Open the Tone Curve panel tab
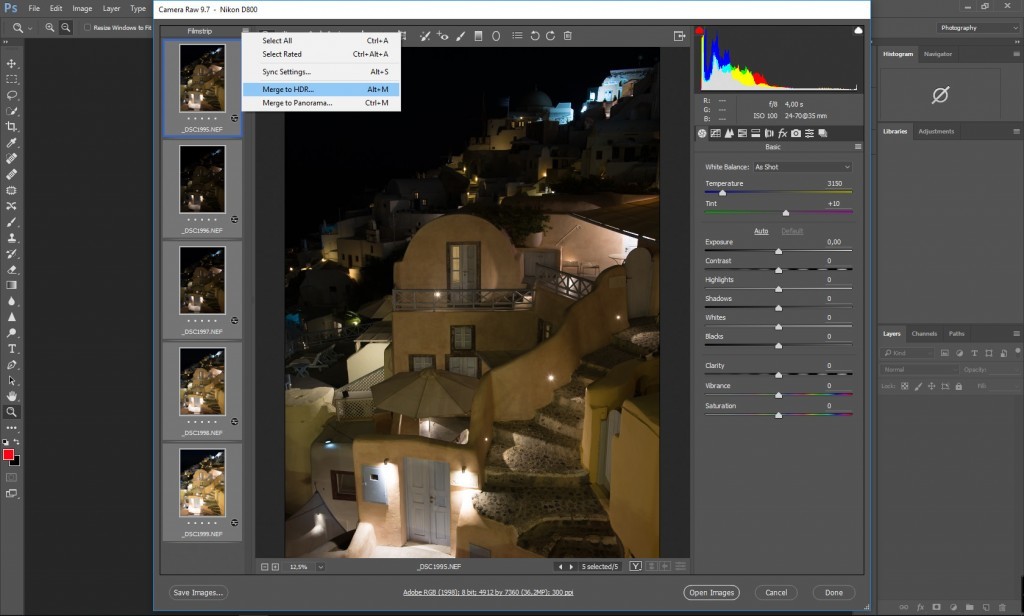1024x616 pixels. pyautogui.click(x=716, y=133)
